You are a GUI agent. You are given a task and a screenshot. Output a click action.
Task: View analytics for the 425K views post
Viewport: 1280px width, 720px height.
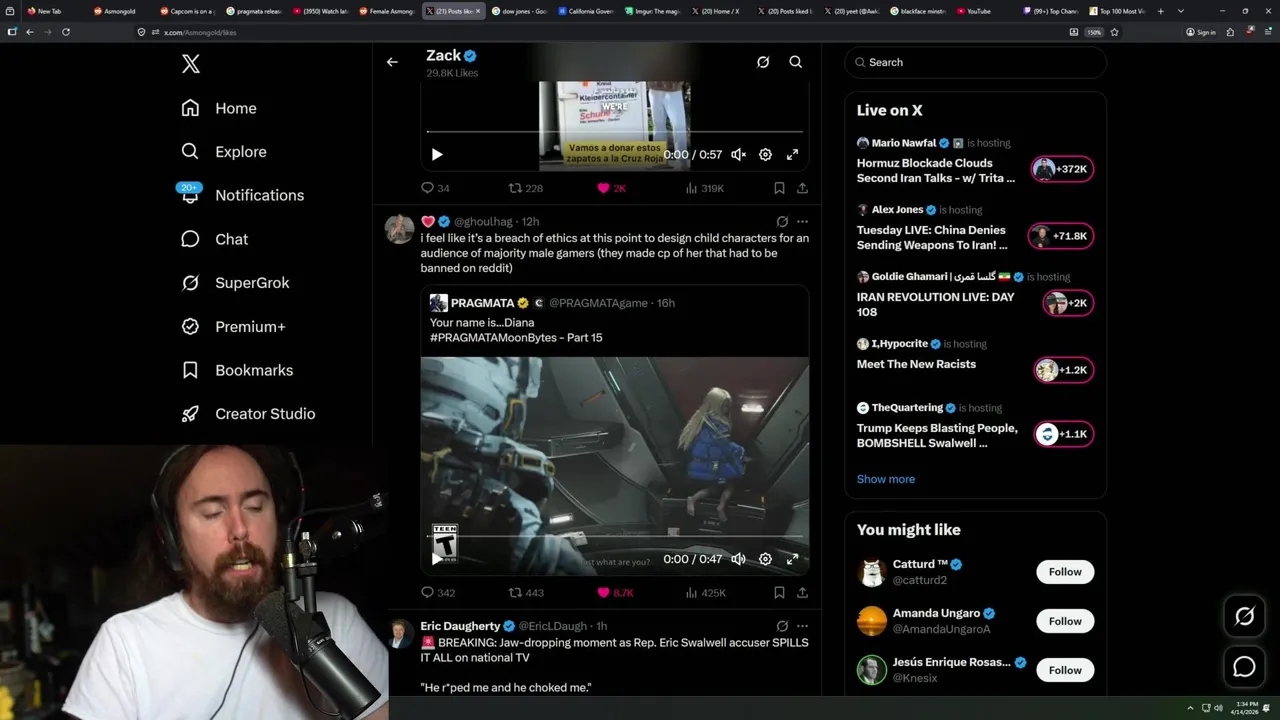(705, 593)
